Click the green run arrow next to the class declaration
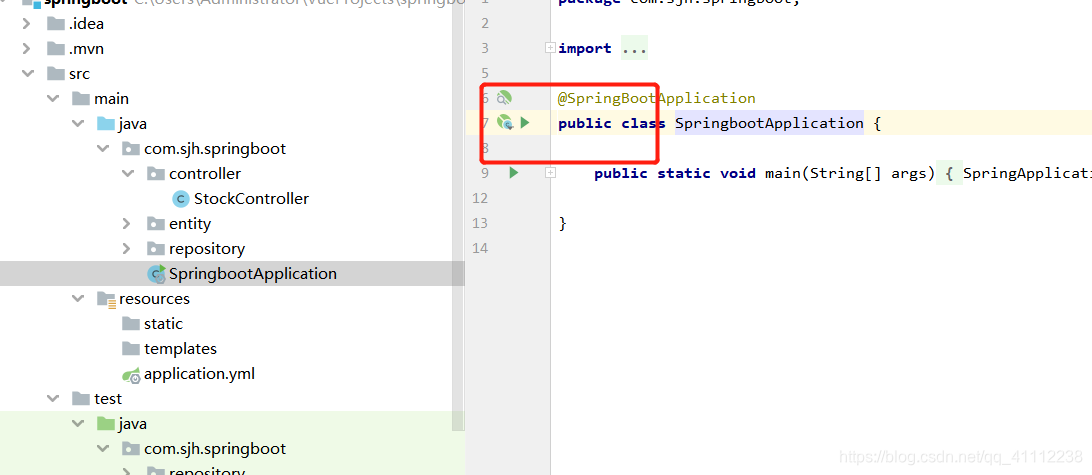 click(525, 123)
